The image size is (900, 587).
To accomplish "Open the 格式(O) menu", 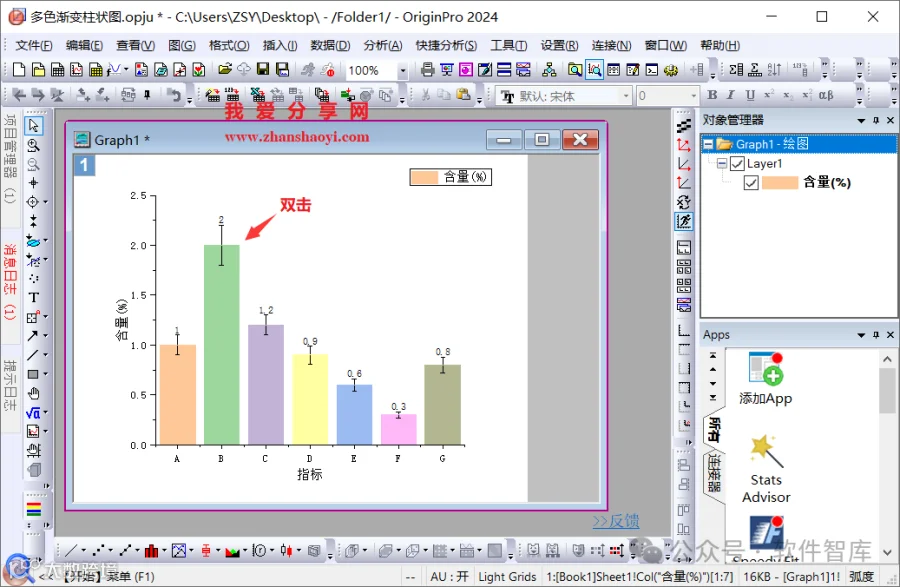I will (x=229, y=45).
